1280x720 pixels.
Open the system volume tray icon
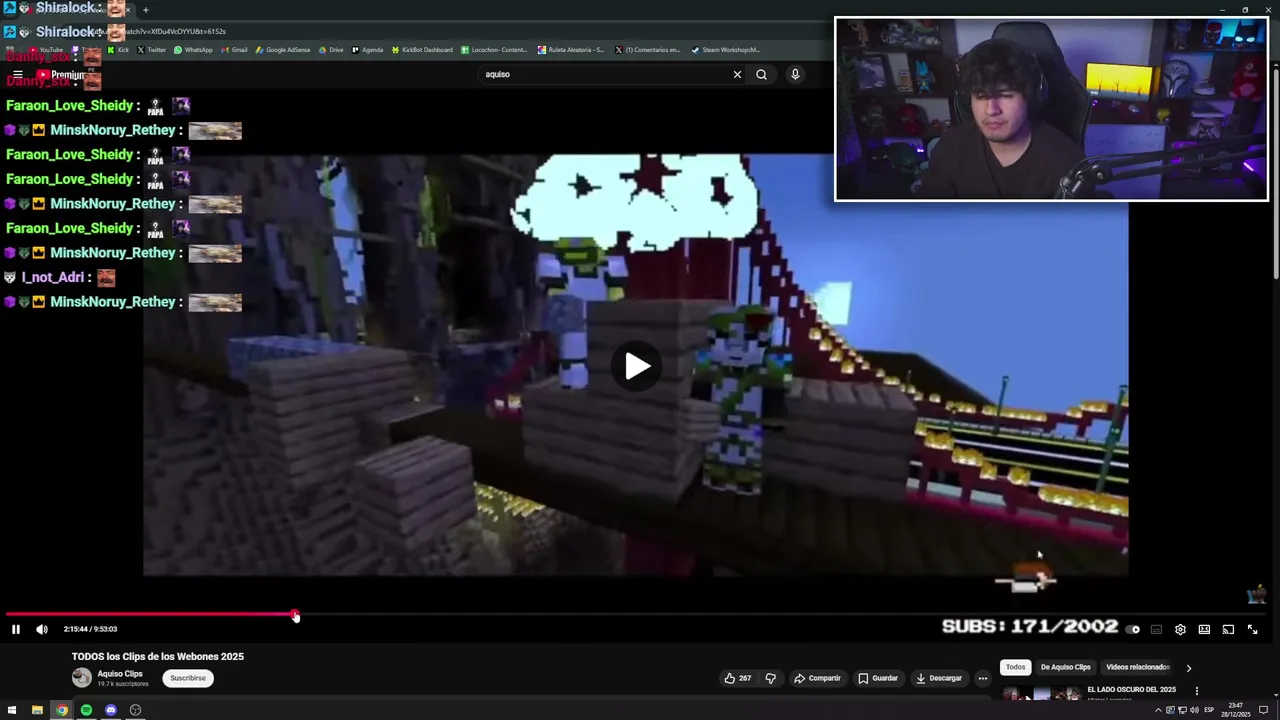pos(1195,710)
